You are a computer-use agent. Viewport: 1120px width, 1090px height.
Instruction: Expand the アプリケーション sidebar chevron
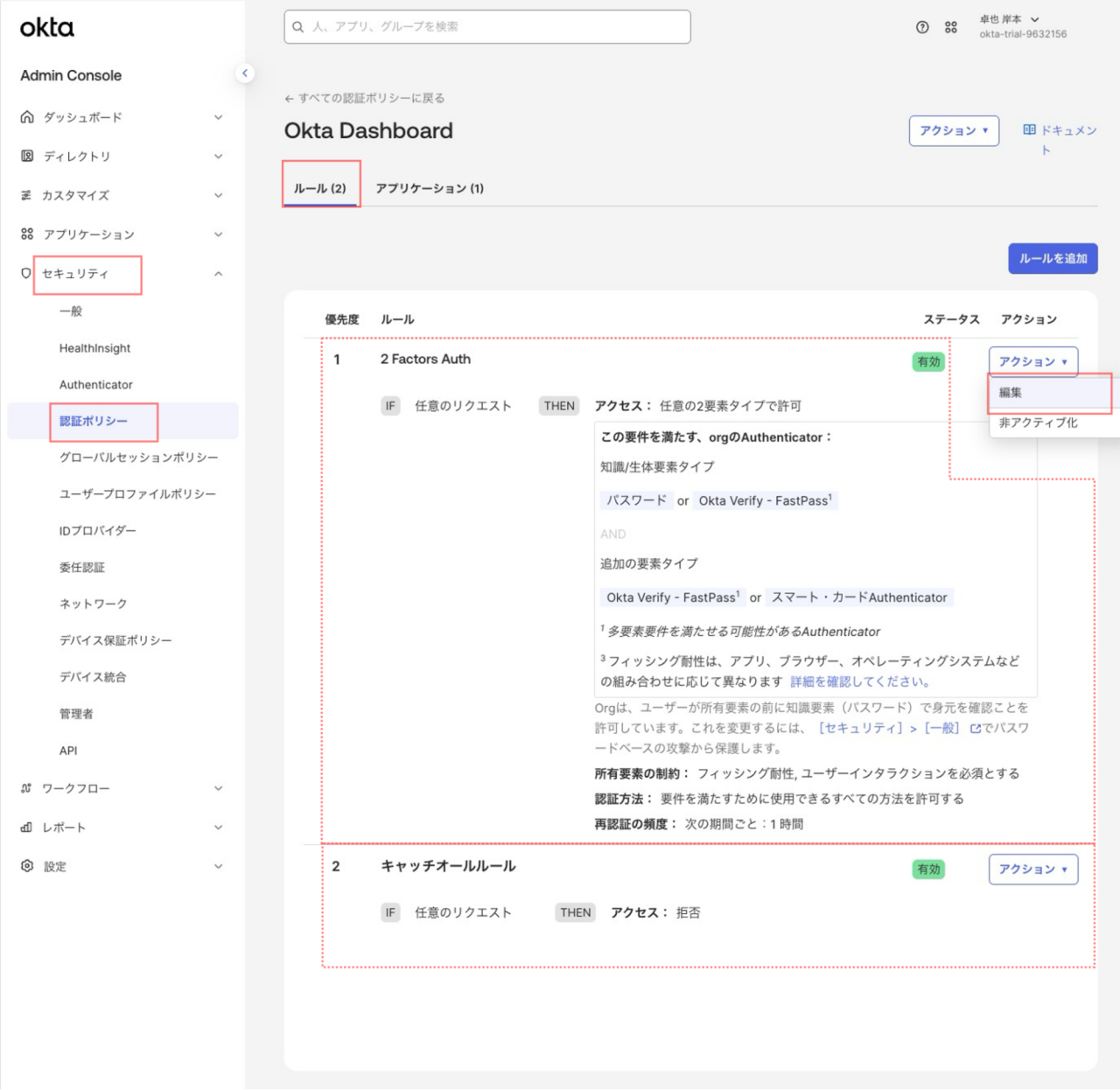click(218, 234)
